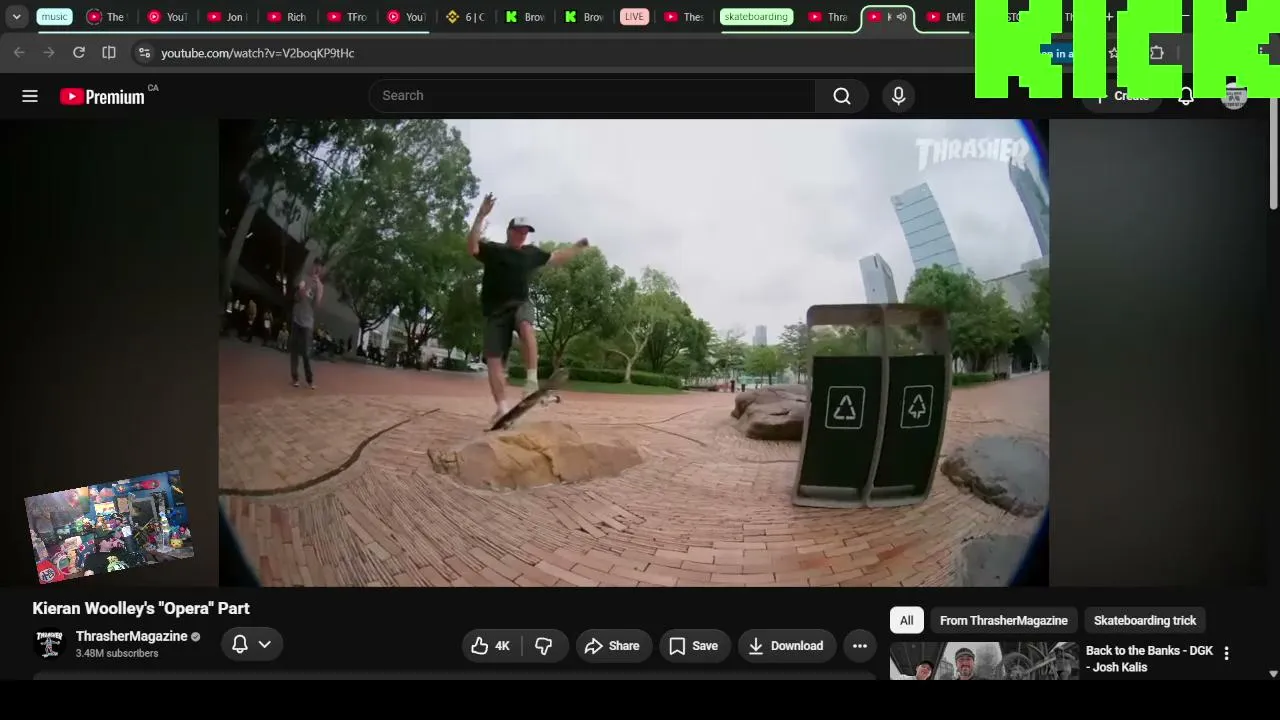Mute the audio-playing tab speaker icon
This screenshot has height=720, width=1280.
coord(902,17)
